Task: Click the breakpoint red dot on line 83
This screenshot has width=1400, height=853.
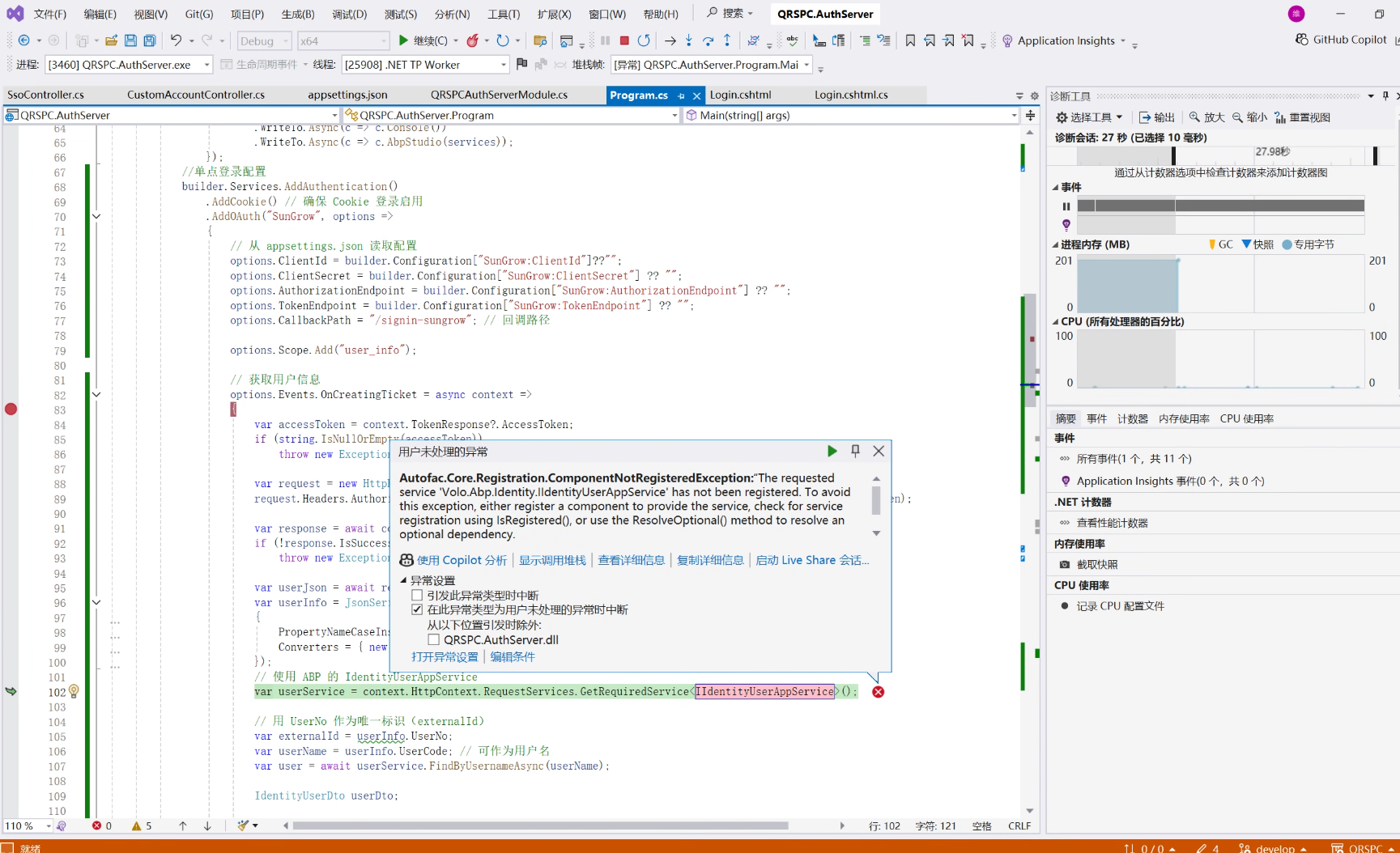Action: 11,410
